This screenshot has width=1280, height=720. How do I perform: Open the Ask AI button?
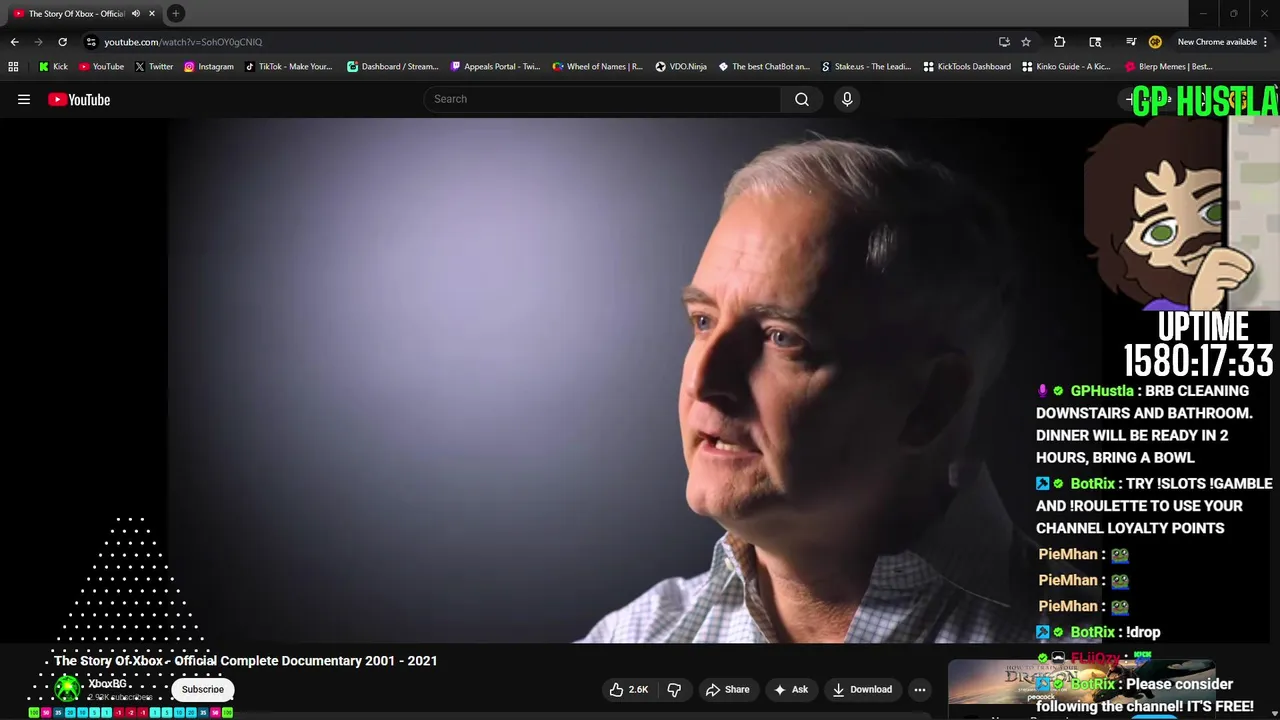click(790, 689)
